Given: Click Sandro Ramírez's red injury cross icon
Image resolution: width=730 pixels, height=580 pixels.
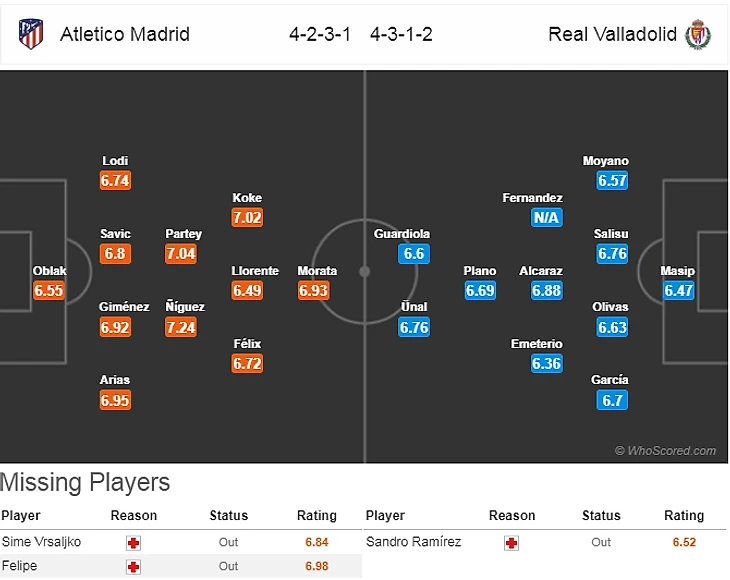Looking at the screenshot, I should point(511,541).
